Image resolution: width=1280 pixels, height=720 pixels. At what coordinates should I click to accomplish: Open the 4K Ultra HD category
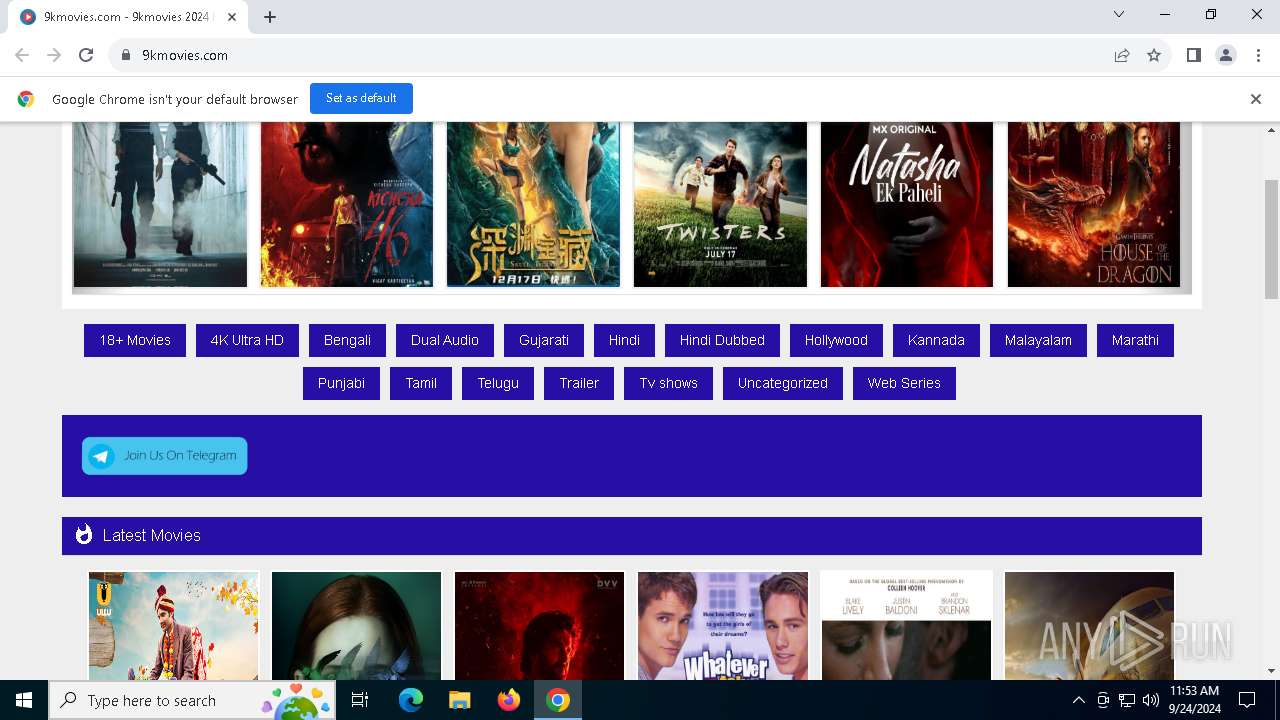(x=247, y=340)
